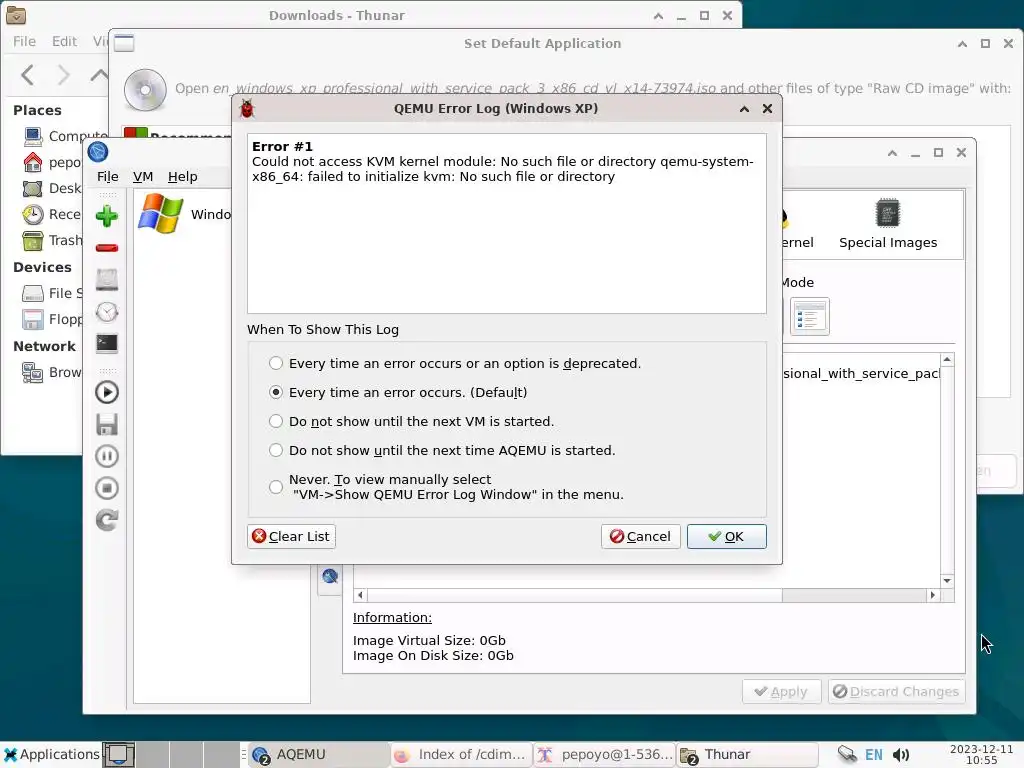This screenshot has height=768, width=1024.
Task: Open the Applications menu in the panel
Action: tap(51, 754)
